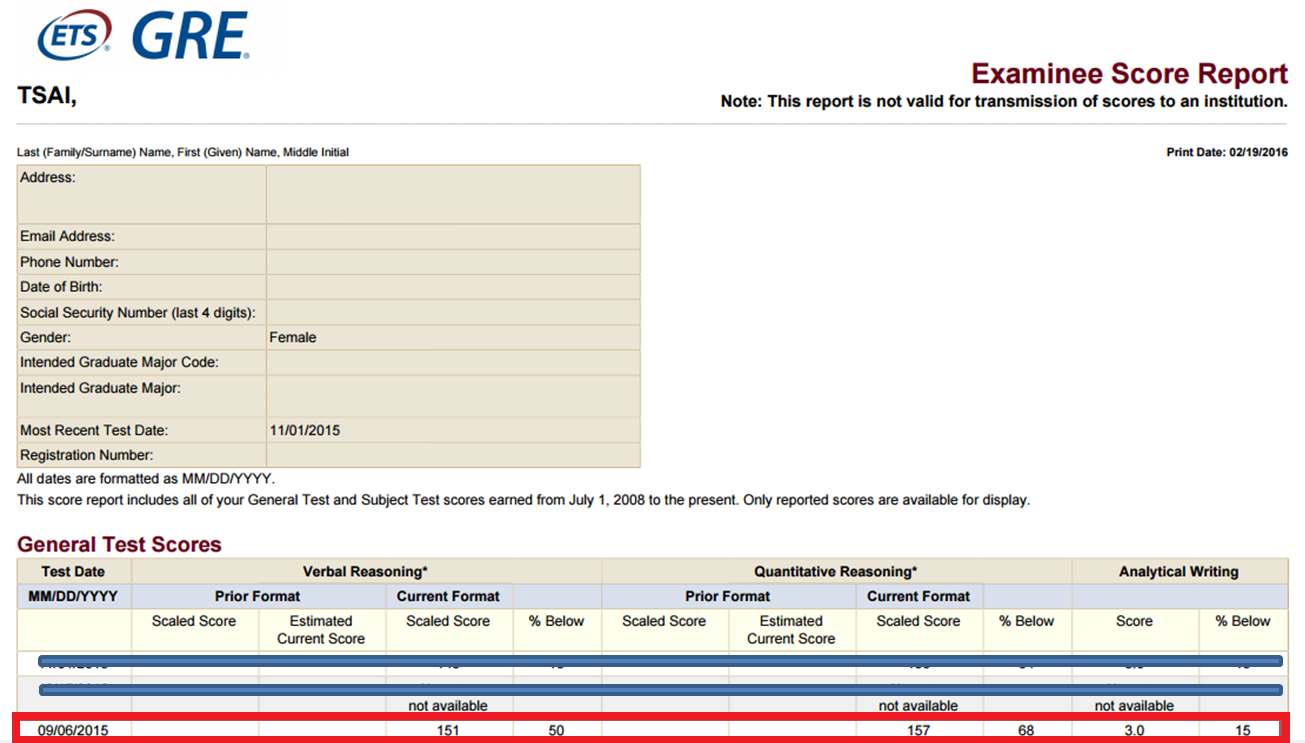Viewport: 1305px width, 743px height.
Task: Click the Email Address: label
Action: tap(67, 237)
